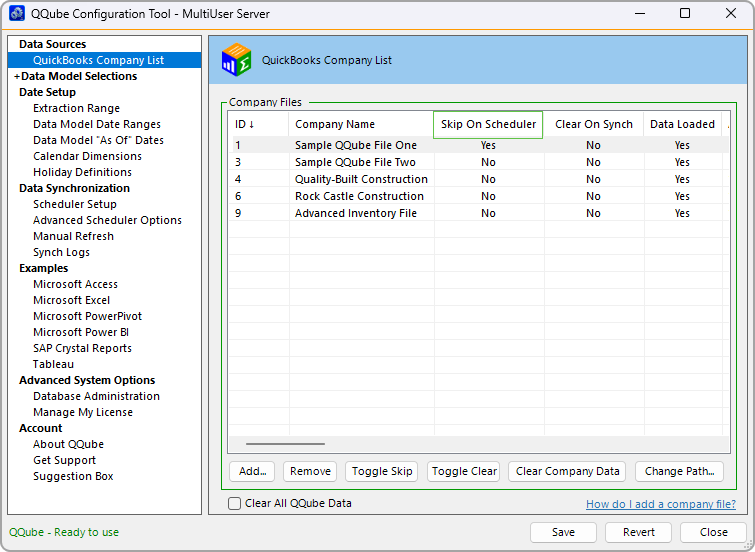
Task: Click the QQube app icon in title bar
Action: (x=17, y=13)
